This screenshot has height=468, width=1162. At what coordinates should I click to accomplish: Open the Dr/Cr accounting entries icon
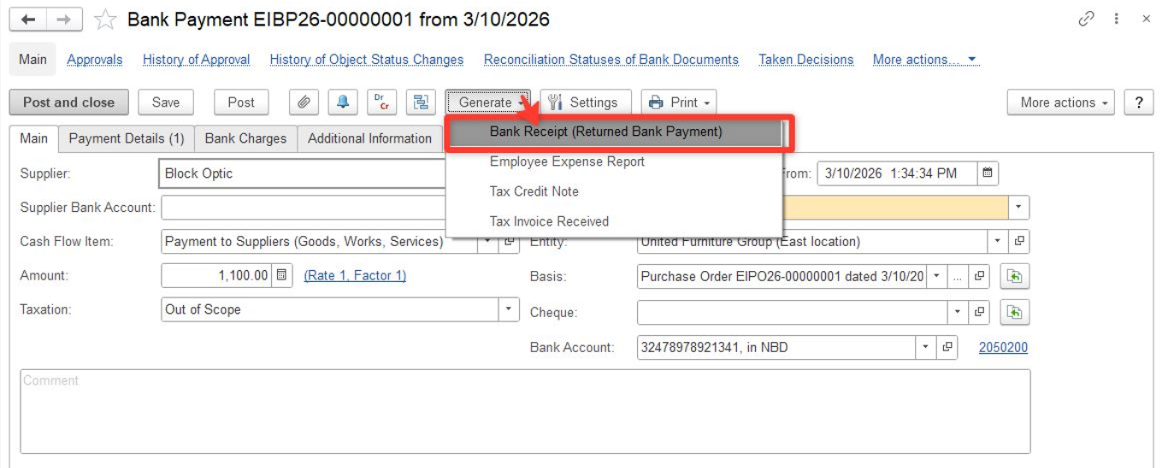[382, 102]
